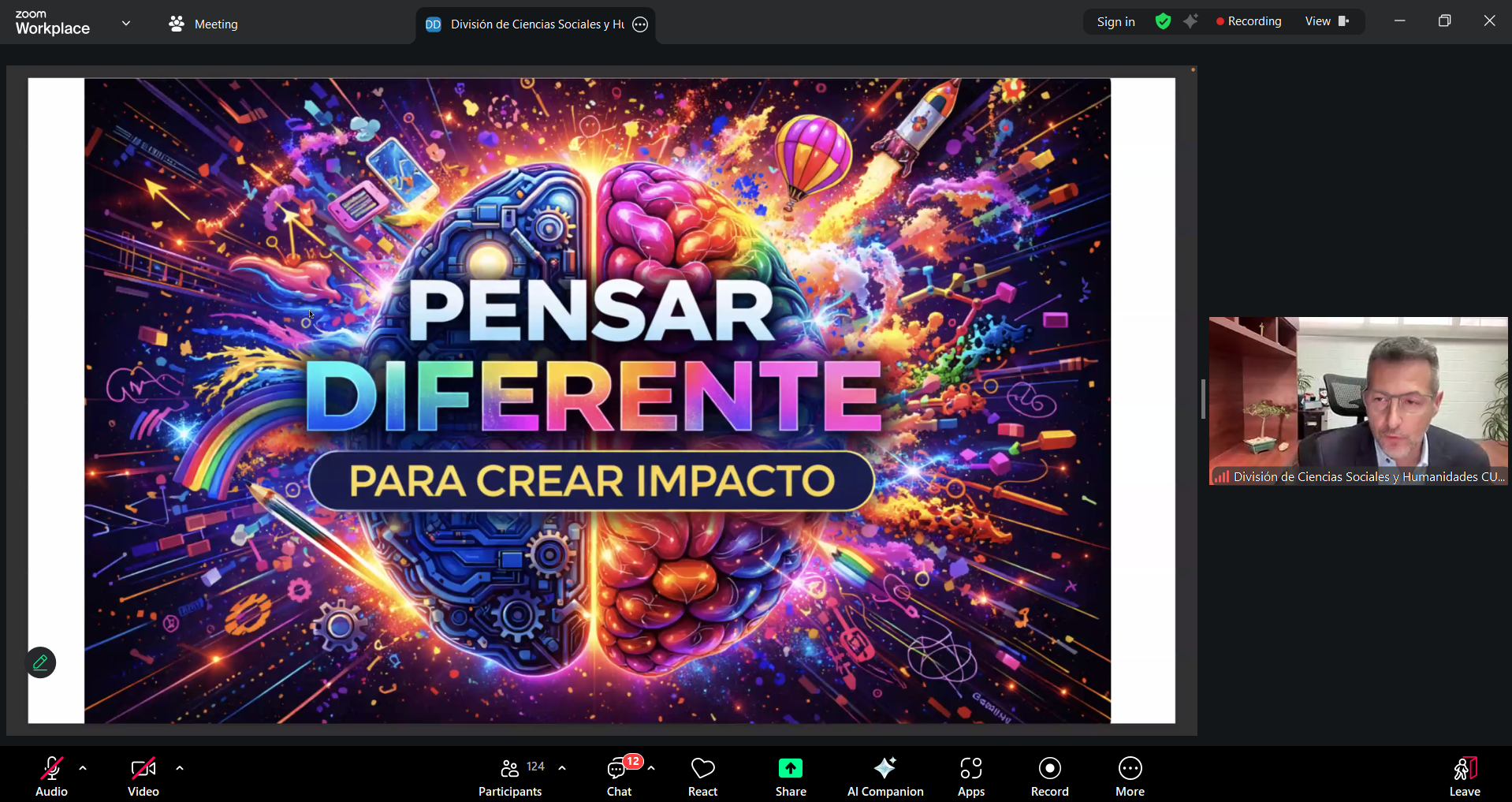Leave the meeting
The image size is (1512, 802).
[1464, 777]
